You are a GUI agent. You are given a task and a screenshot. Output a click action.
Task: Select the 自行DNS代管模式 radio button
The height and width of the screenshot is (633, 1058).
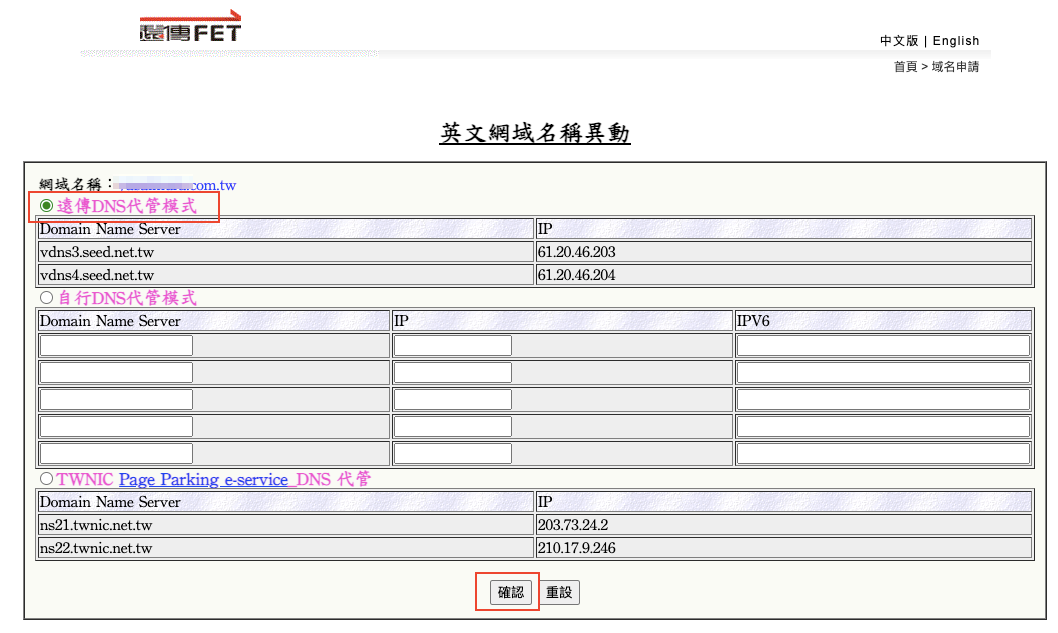tap(47, 298)
